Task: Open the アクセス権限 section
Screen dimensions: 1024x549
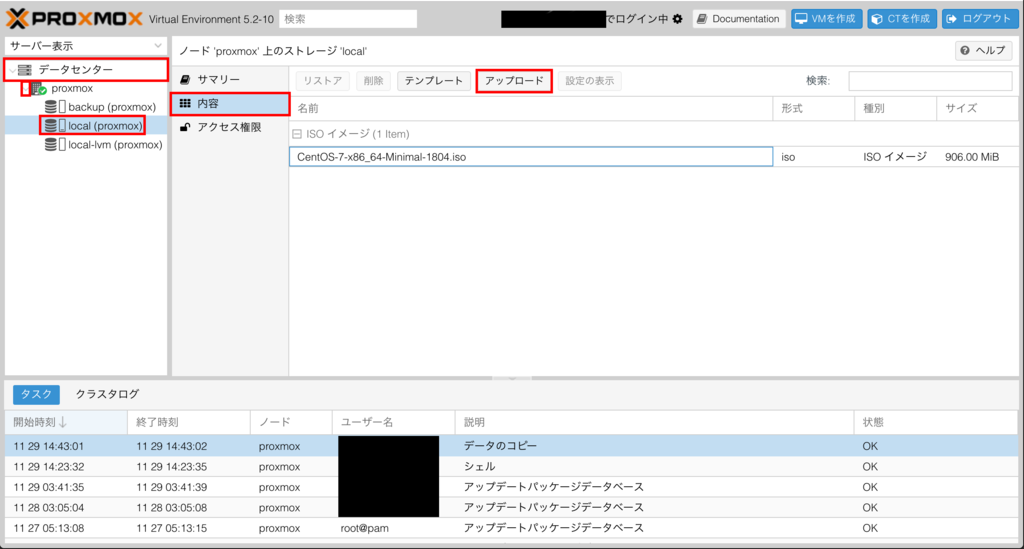Action: [x=230, y=127]
